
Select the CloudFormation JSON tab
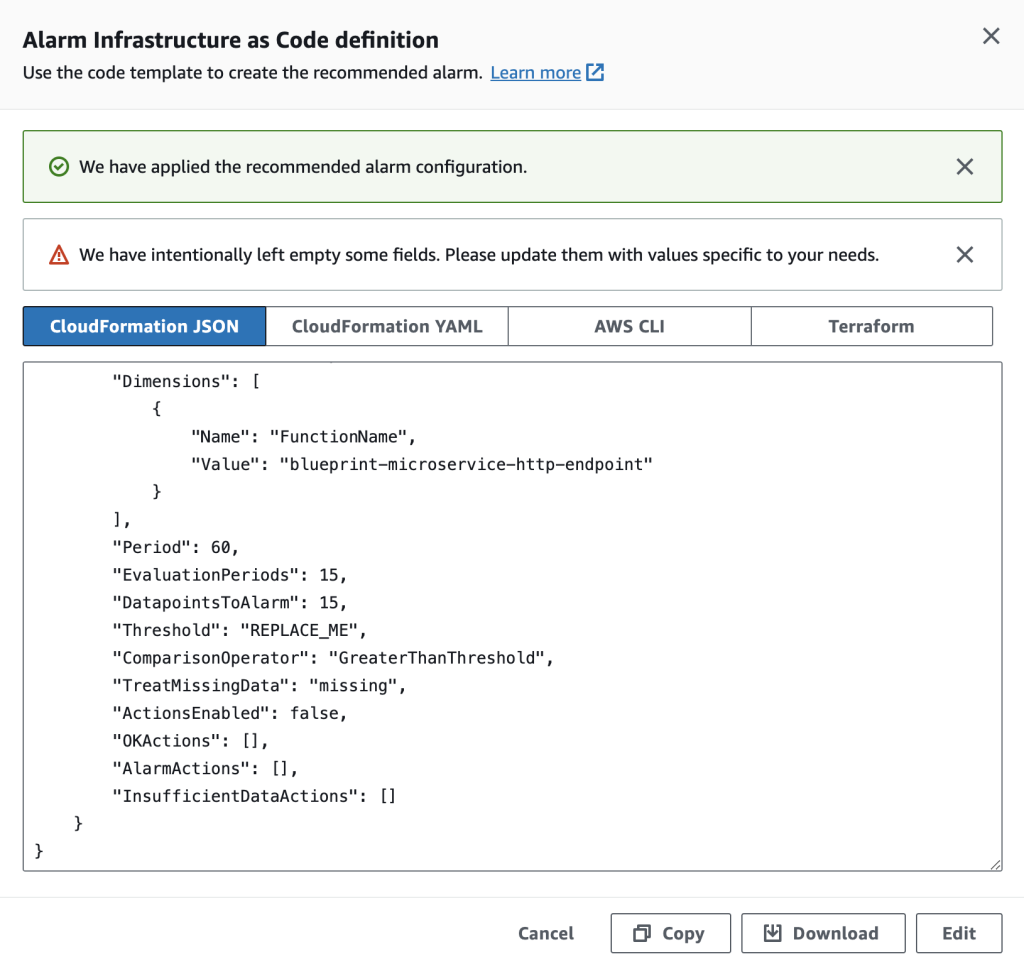click(x=145, y=326)
